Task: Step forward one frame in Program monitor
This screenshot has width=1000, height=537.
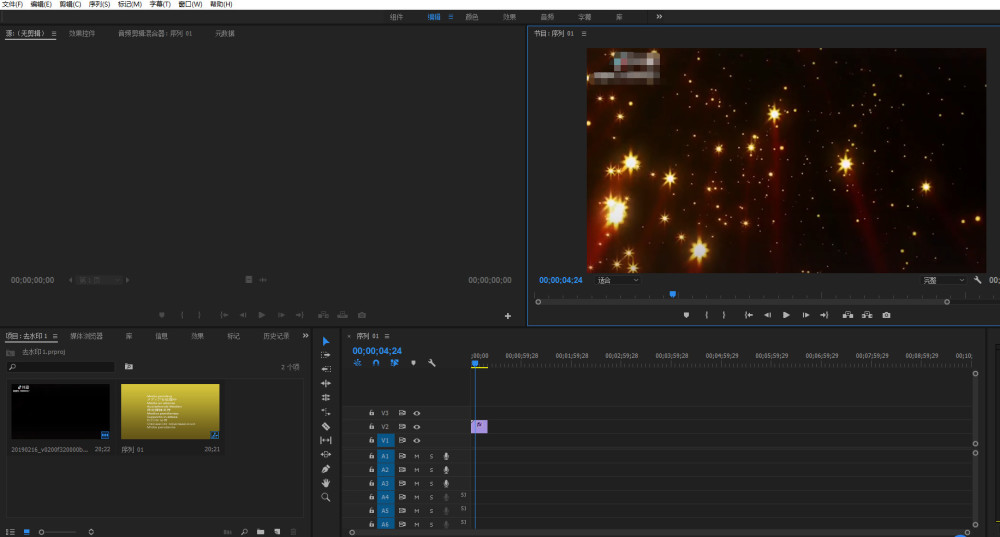Action: (x=805, y=315)
